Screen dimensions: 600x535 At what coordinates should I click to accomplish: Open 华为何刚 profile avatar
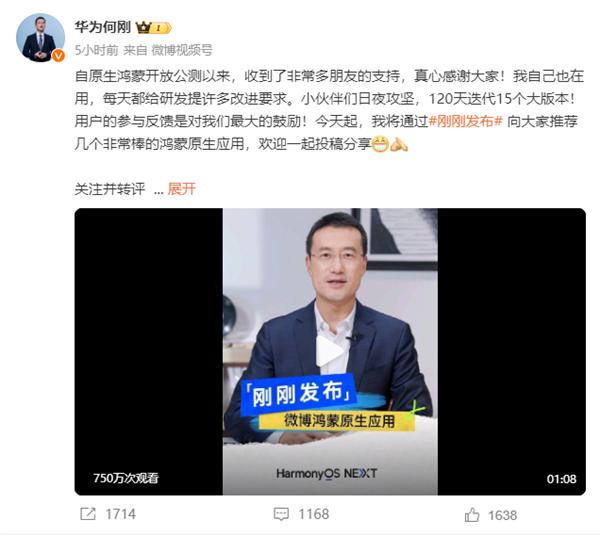[x=40, y=38]
